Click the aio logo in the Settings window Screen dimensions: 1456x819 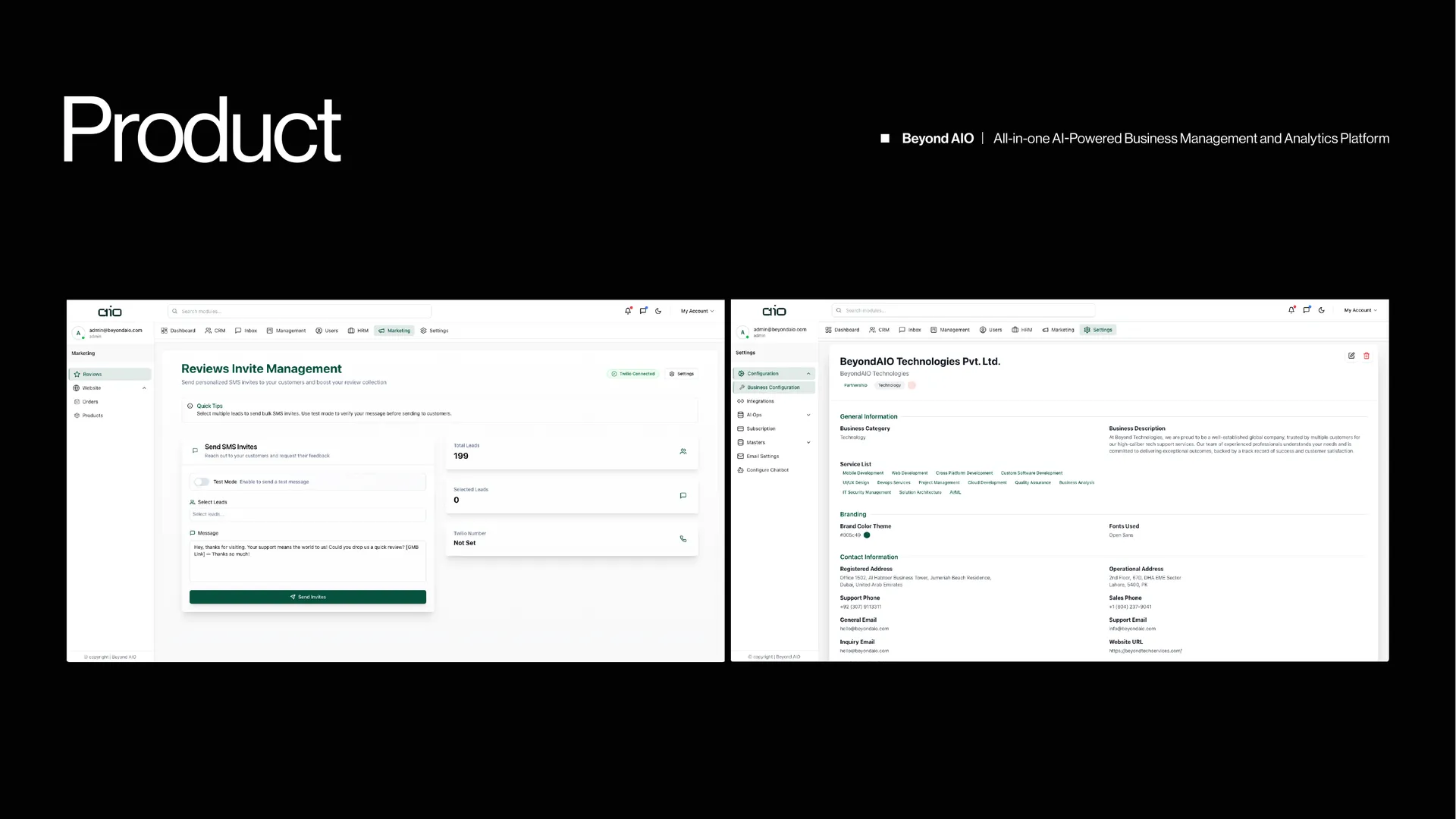pos(774,311)
